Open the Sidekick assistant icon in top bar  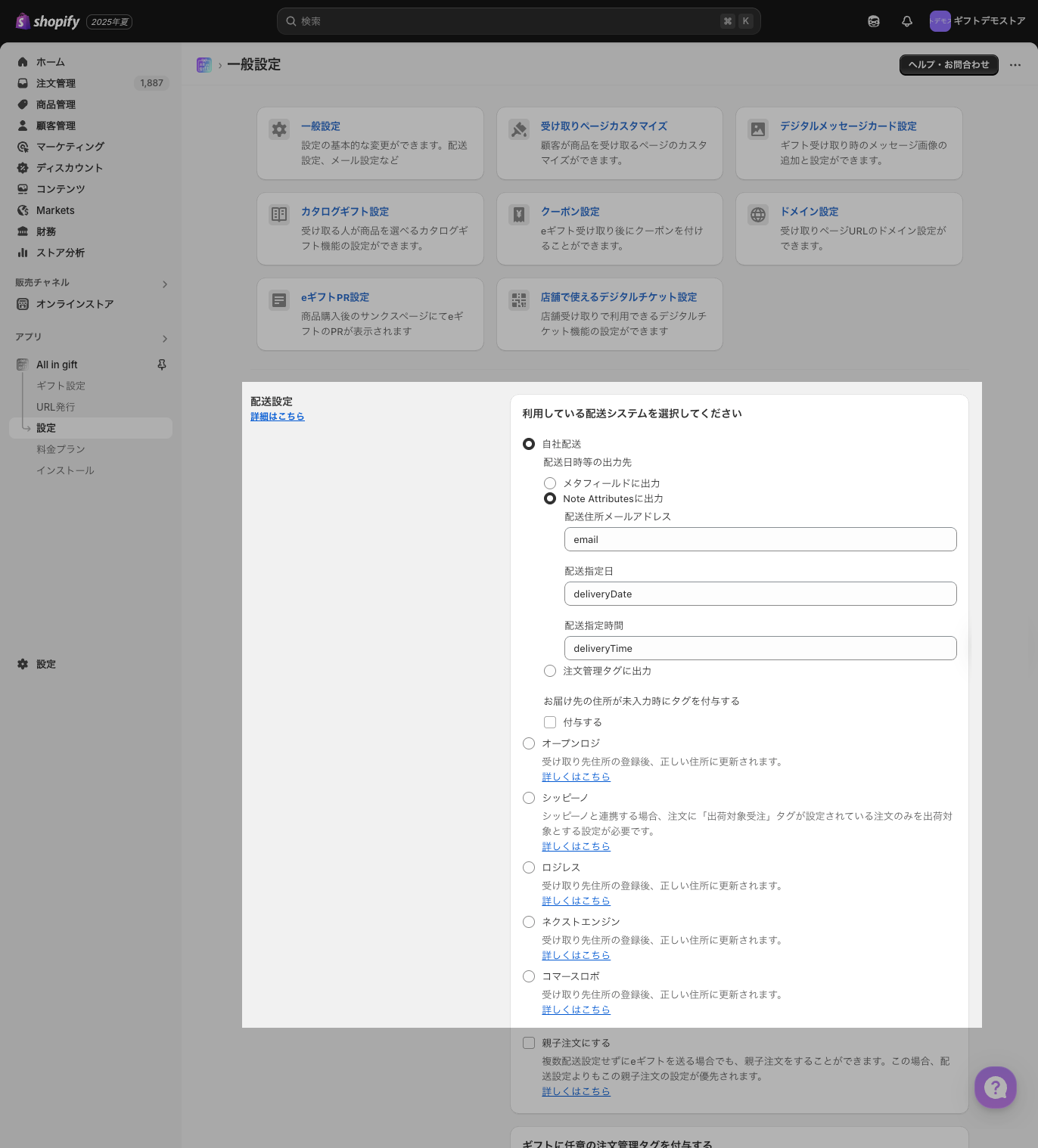coord(874,21)
